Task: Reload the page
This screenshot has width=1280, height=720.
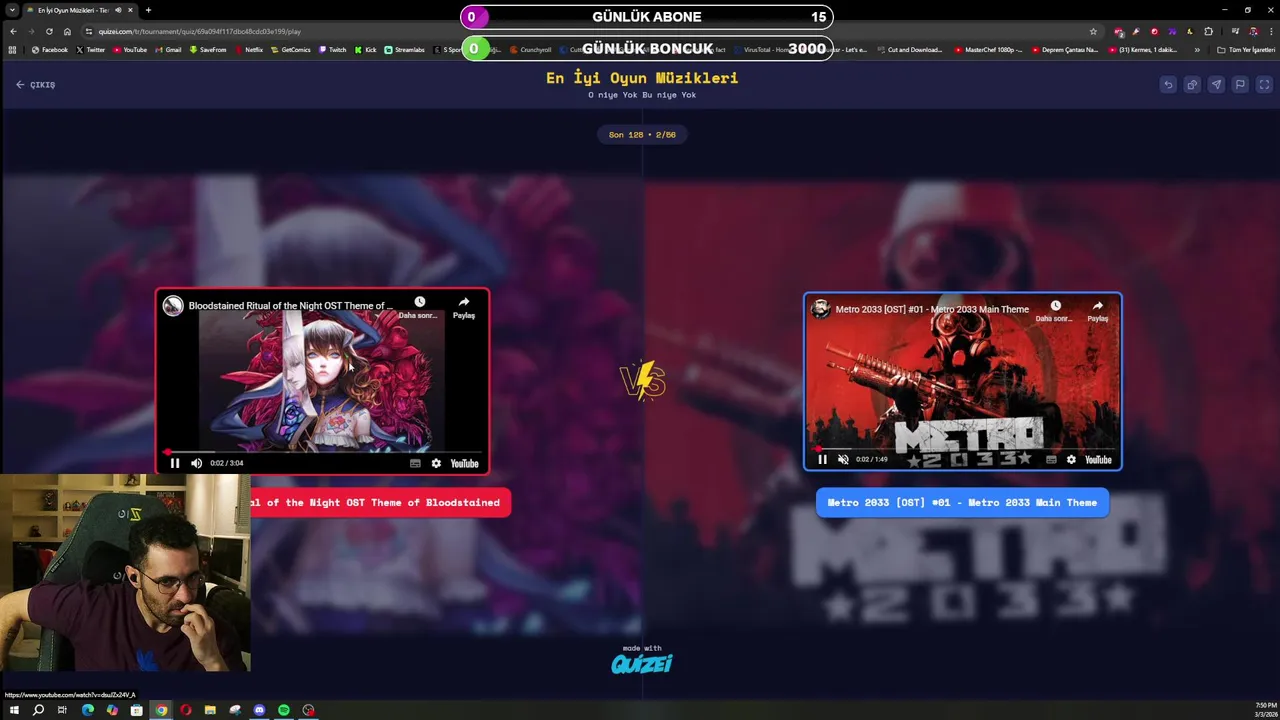Action: click(49, 31)
